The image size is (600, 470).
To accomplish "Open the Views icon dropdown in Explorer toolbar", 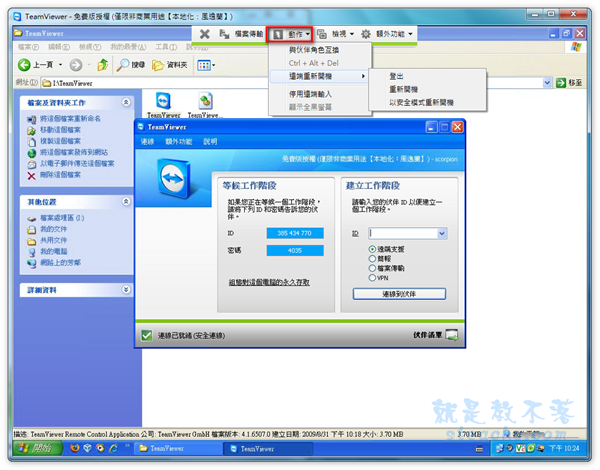I will 206,65.
